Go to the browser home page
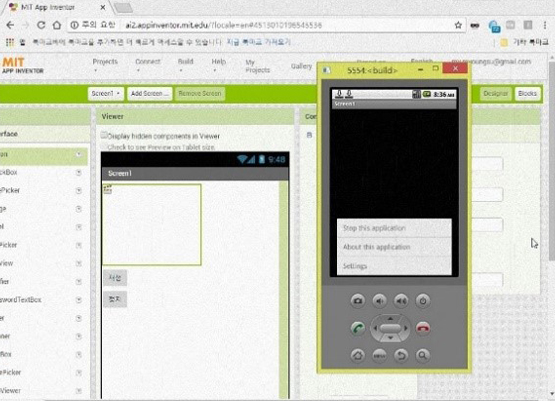This screenshot has width=555, height=401. [57, 25]
